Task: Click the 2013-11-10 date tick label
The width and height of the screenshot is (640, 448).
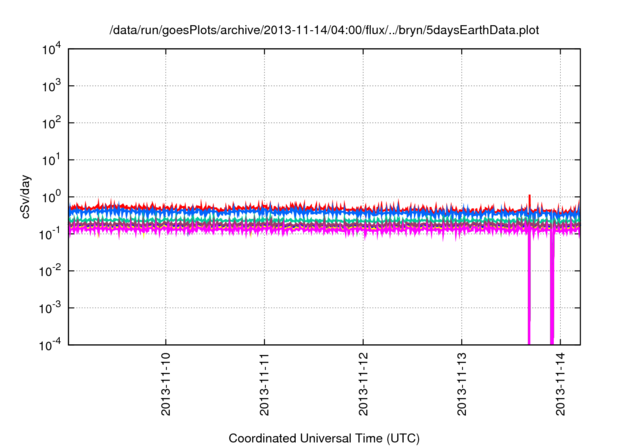Action: 166,384
